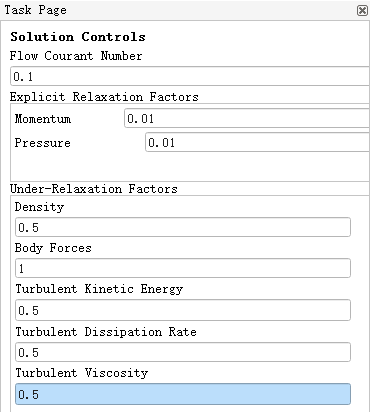Screen dimensions: 372x412
Task: Click the Flow Courant Number label
Action: point(76,56)
